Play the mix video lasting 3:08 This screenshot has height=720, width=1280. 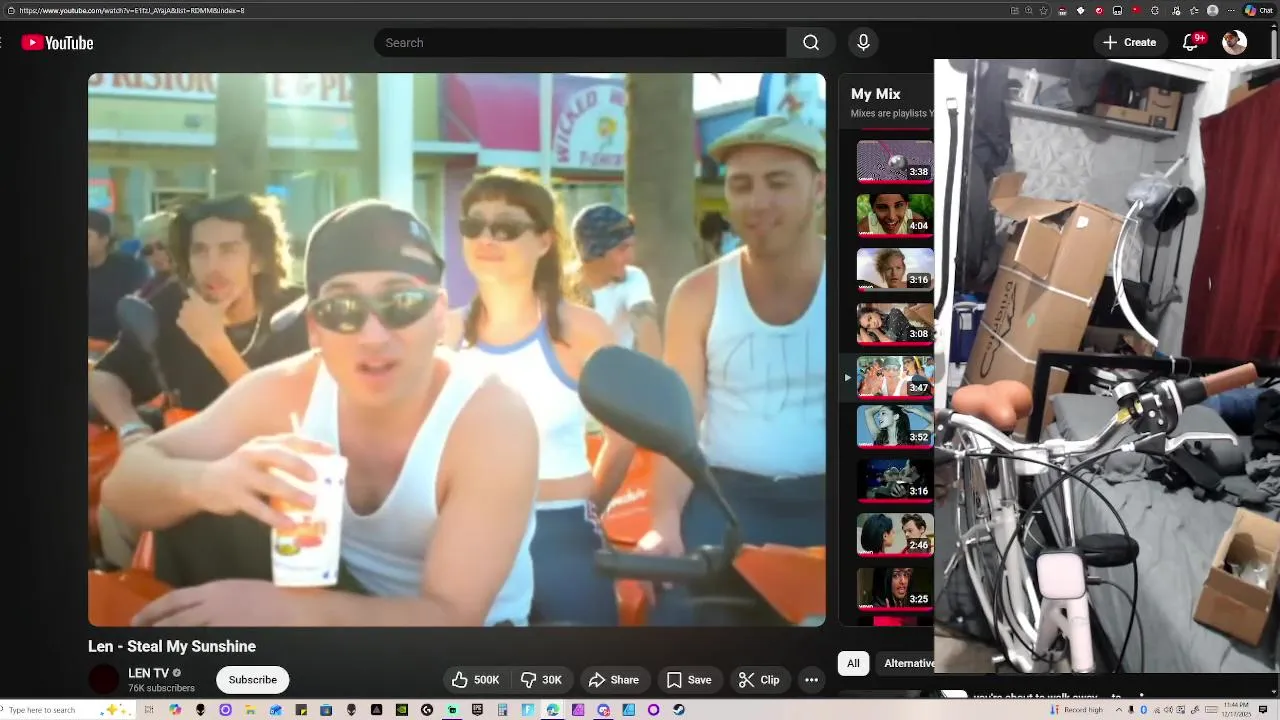coord(895,323)
